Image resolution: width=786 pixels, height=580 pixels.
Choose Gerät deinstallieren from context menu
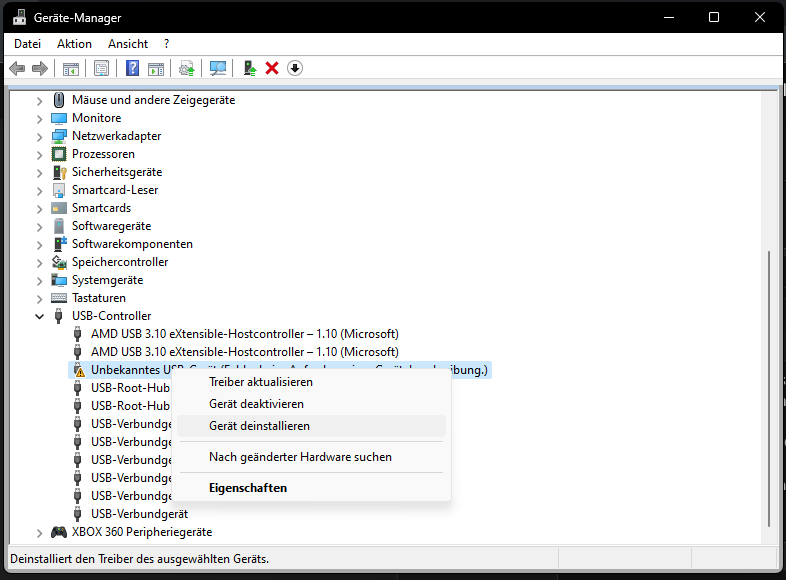(x=311, y=426)
